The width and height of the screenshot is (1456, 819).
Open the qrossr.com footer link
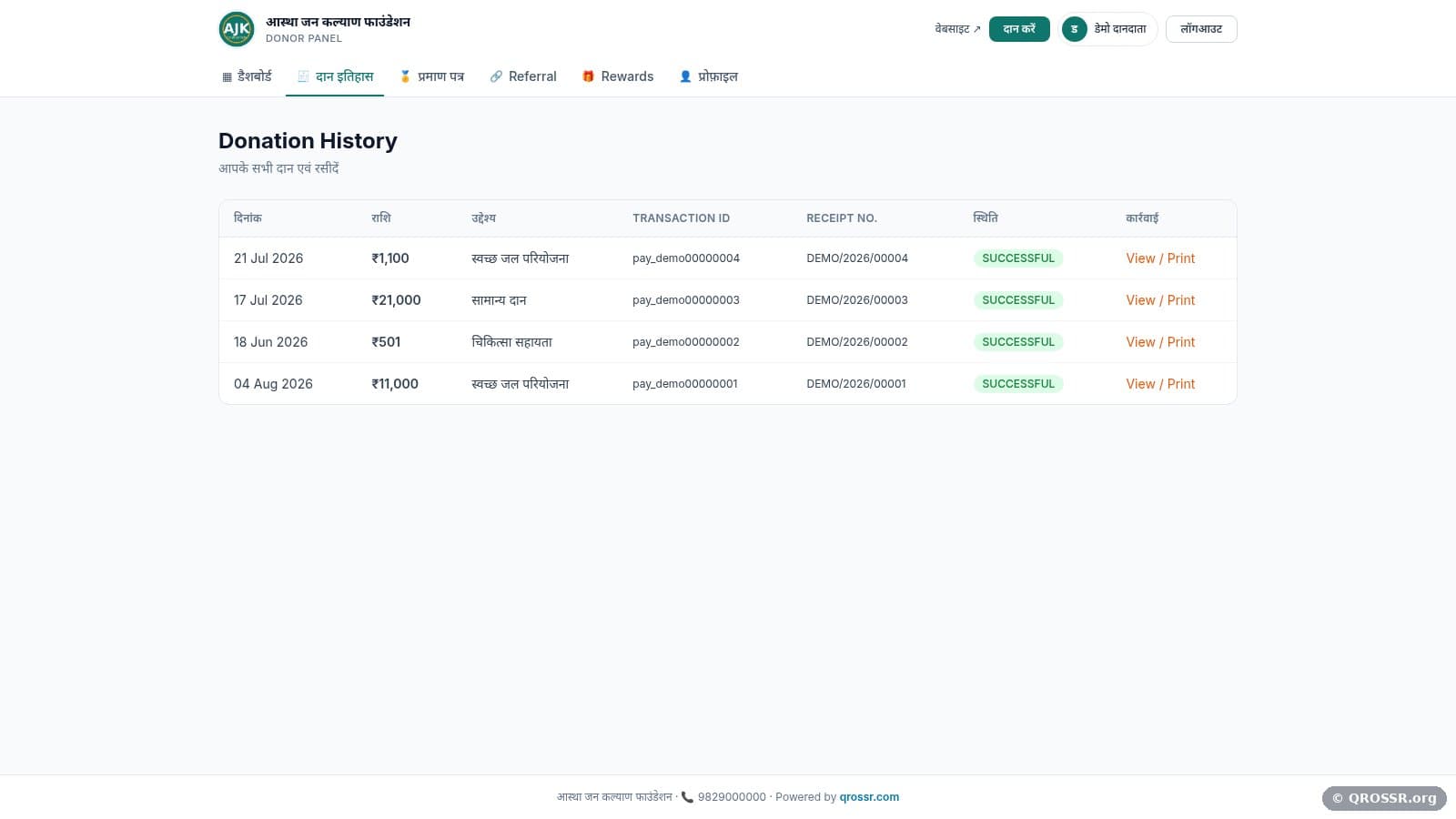[869, 797]
